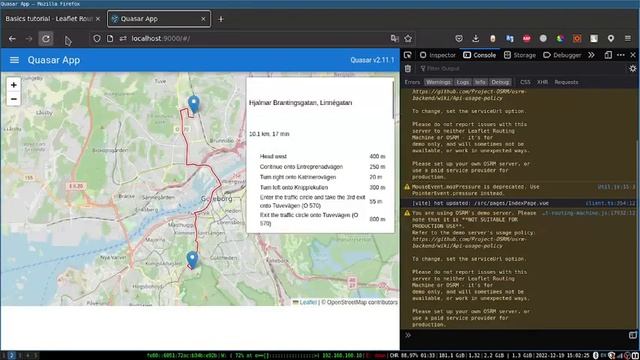This screenshot has height=360, width=640.
Task: Click the shield tracking protection icon
Action: [x=97, y=38]
